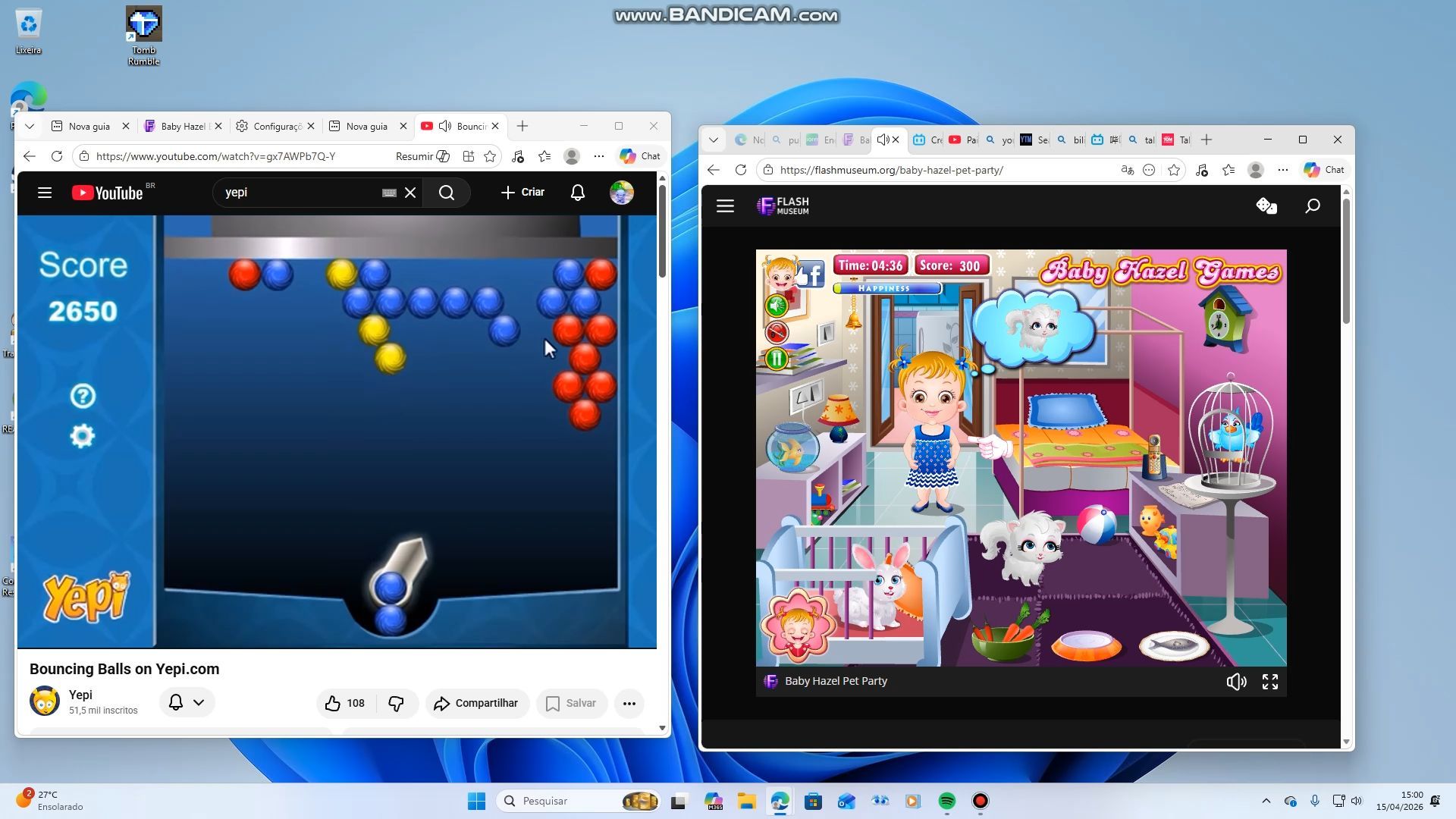Click the Criar button on YouTube
The width and height of the screenshot is (1456, 819).
coord(522,193)
